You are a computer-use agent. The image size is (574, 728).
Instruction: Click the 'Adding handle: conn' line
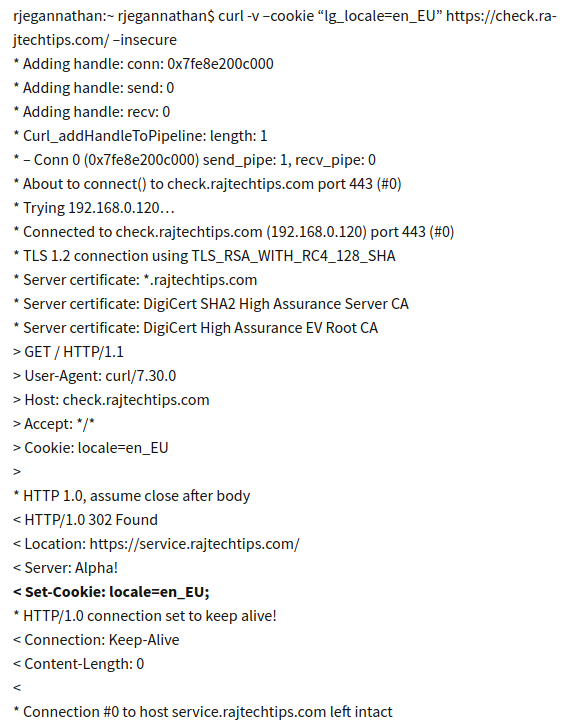pyautogui.click(x=144, y=64)
